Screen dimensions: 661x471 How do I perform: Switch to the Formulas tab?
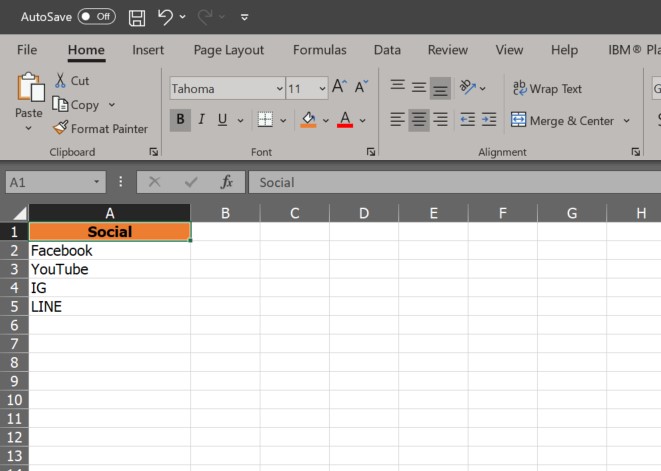tap(319, 50)
